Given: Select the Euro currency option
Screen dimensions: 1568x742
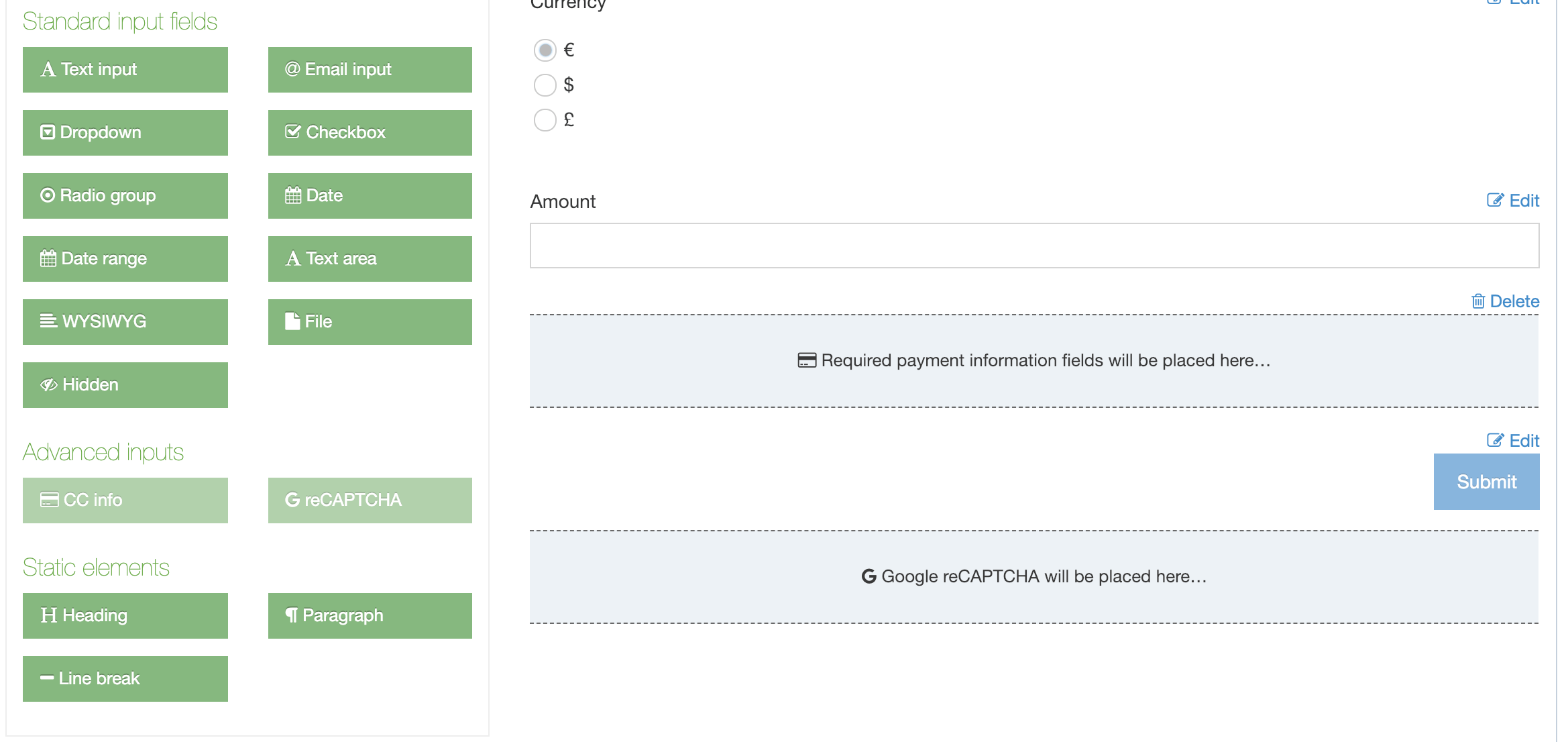Looking at the screenshot, I should [545, 50].
